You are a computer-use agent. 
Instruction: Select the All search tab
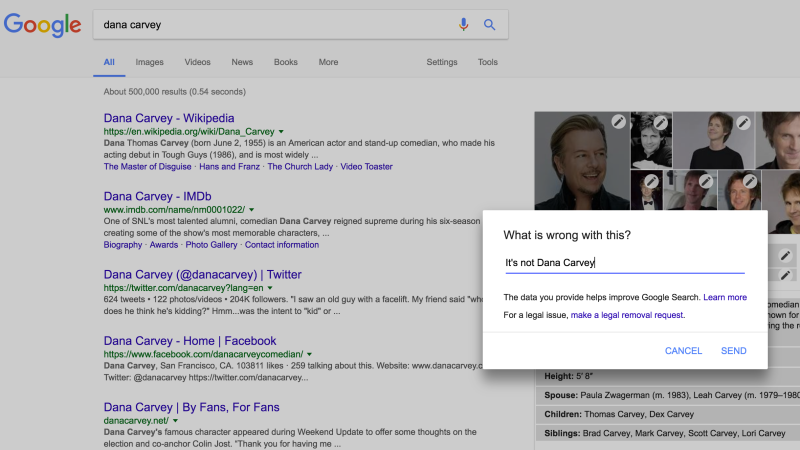[x=109, y=62]
